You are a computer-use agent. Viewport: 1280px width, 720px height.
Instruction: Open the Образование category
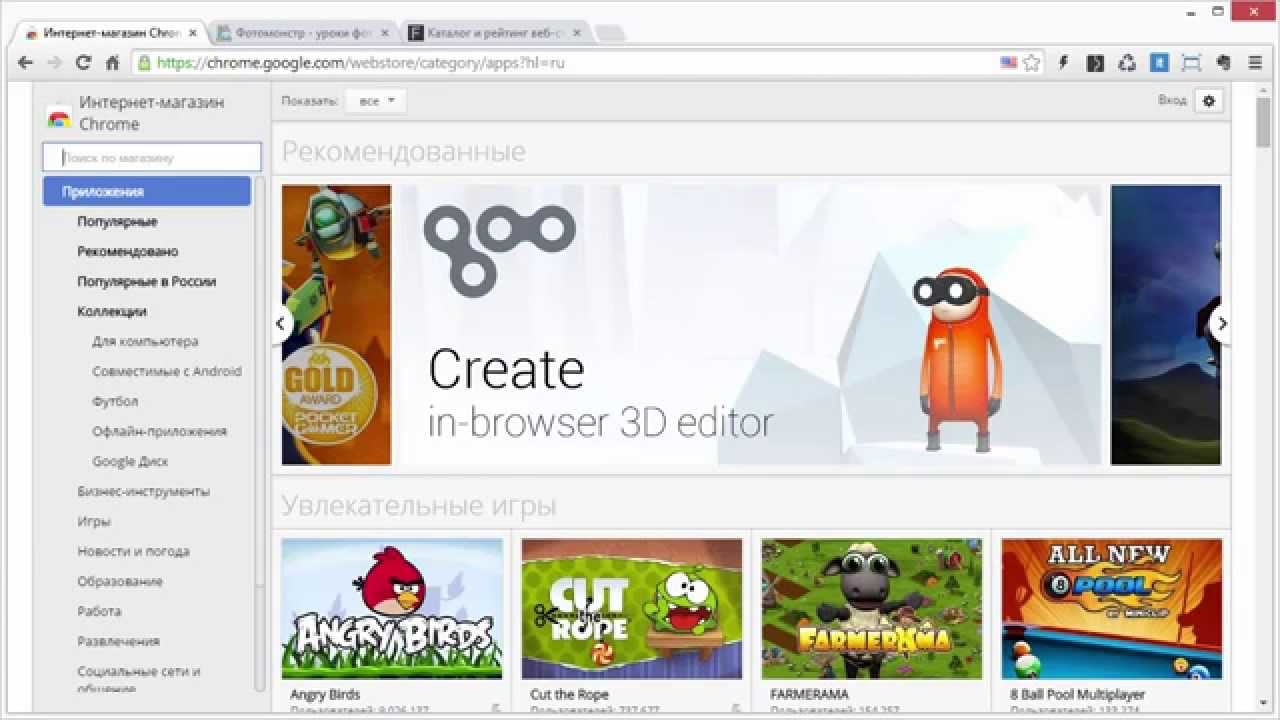[x=120, y=581]
